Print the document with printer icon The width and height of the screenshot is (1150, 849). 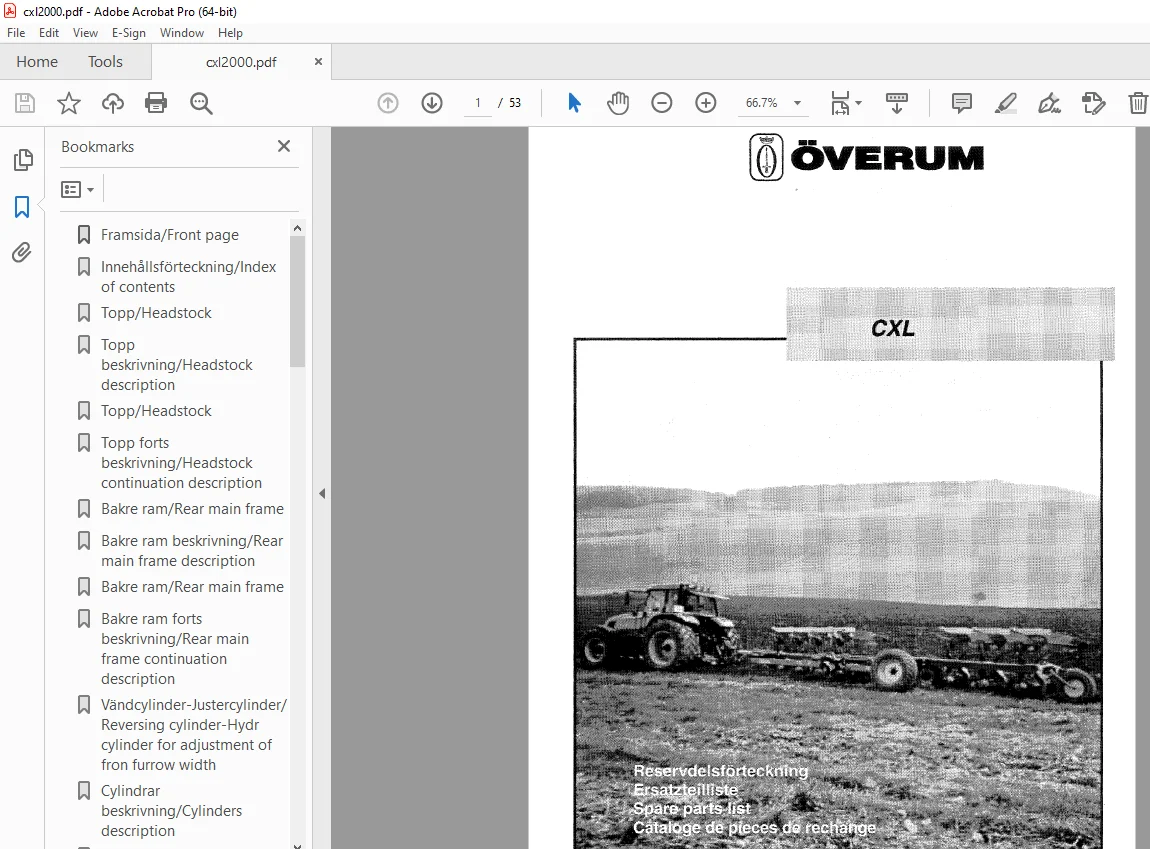pyautogui.click(x=156, y=103)
